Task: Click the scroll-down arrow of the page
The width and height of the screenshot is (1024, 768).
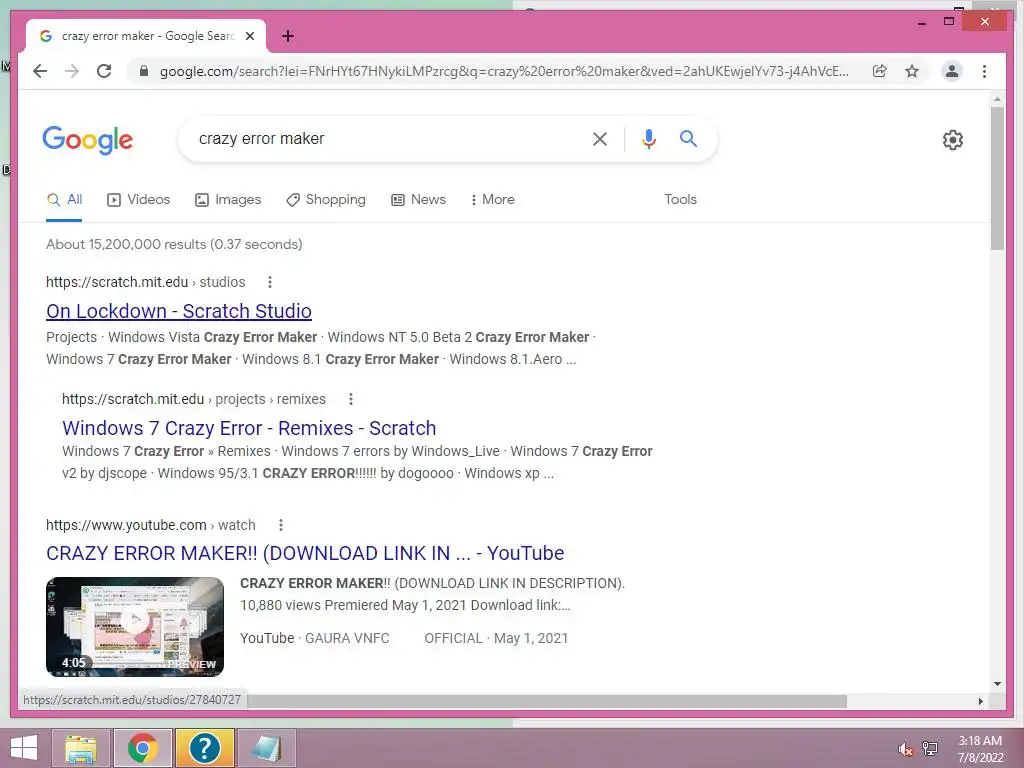Action: click(997, 684)
